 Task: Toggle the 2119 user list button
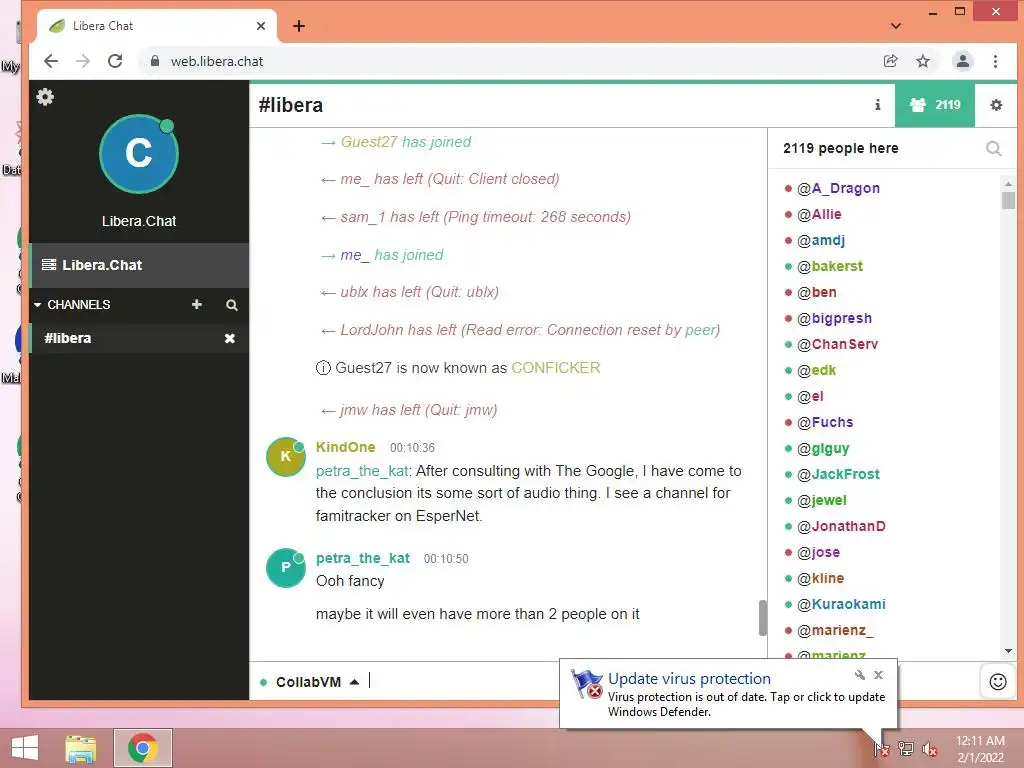pyautogui.click(x=935, y=104)
